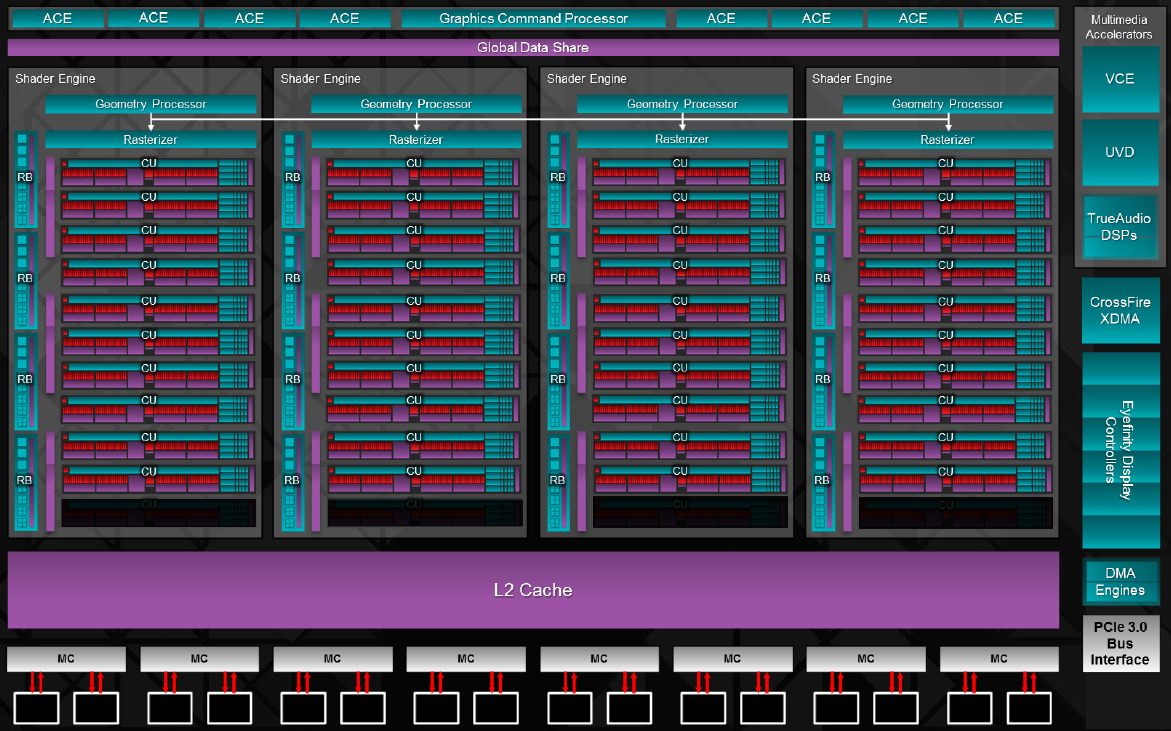Click the top RB block in second Shader Engine
Screen dimensions: 1171x731
point(293,179)
